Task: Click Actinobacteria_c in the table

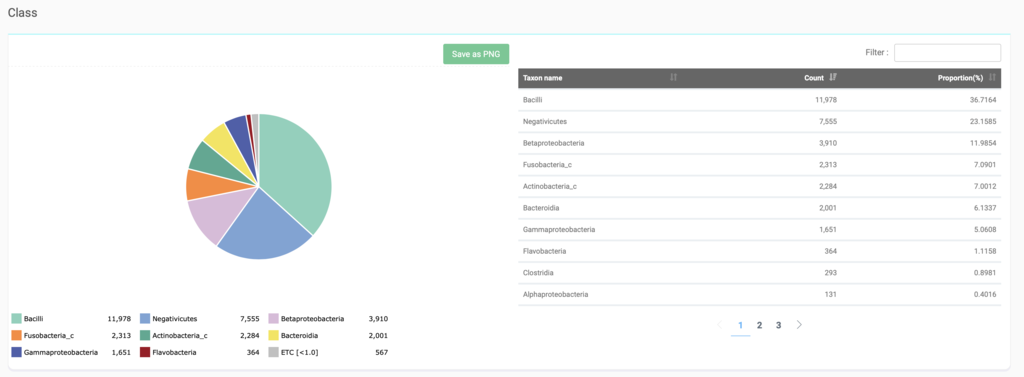Action: (x=550, y=186)
